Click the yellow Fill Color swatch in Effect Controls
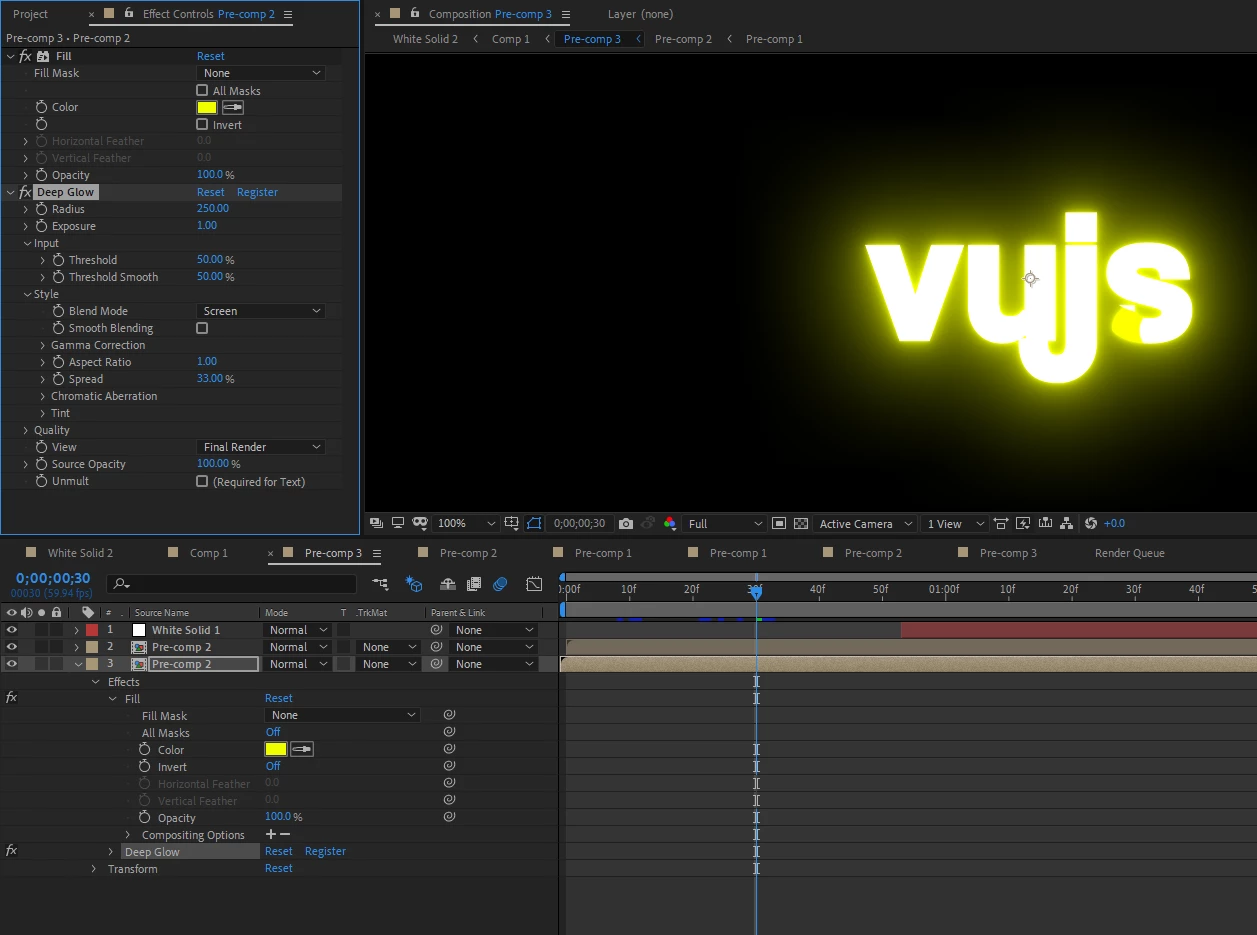The image size is (1257, 935). click(207, 107)
